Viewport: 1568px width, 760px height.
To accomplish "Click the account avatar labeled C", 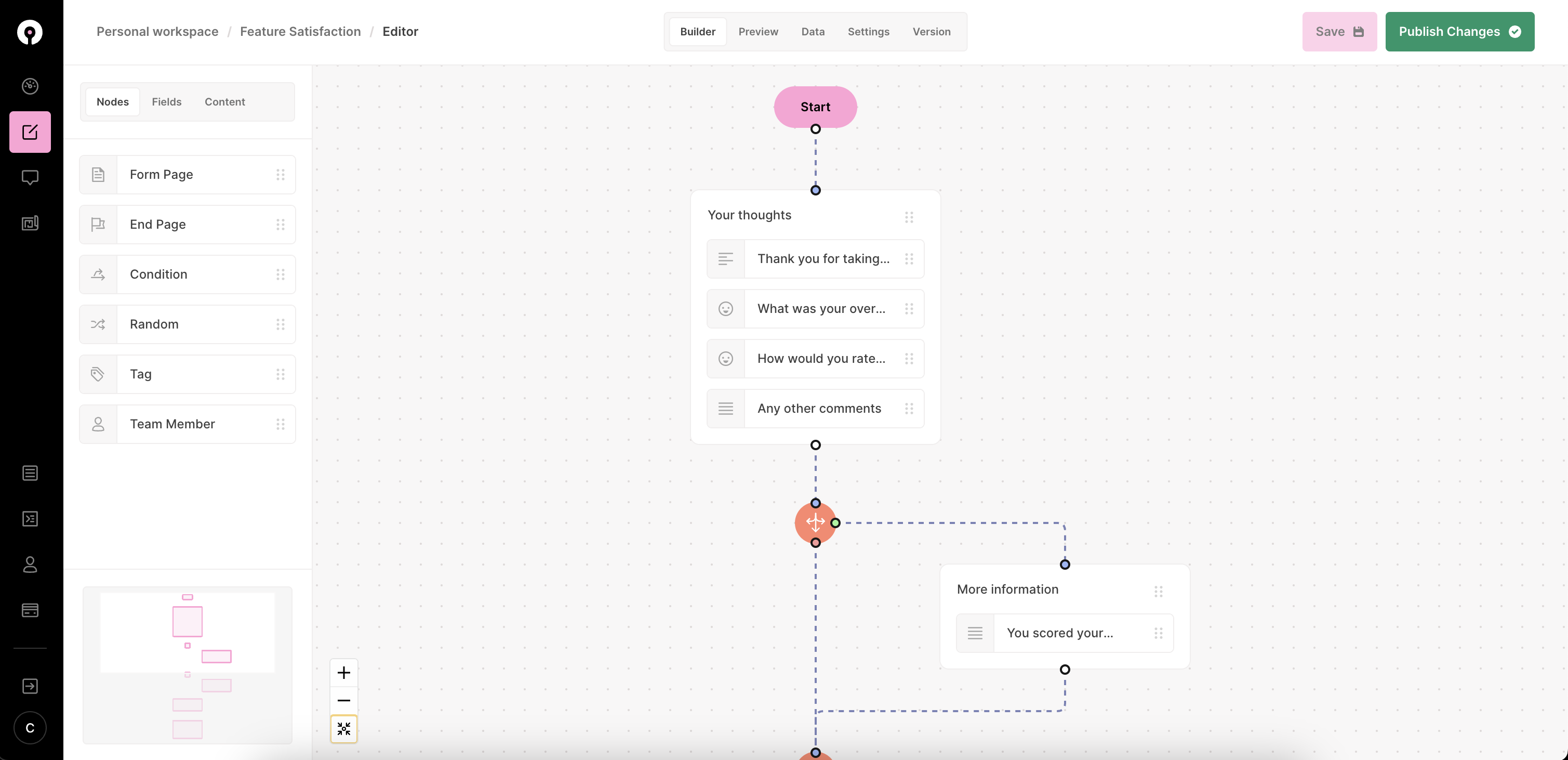I will (30, 728).
